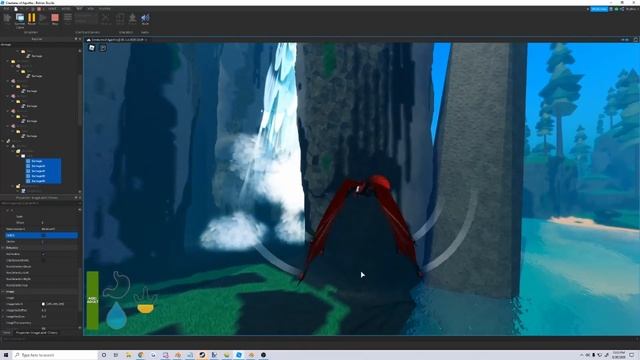Viewport: 640px width, 360px height.
Task: Click the taskbar search box
Action: [x=56, y=355]
